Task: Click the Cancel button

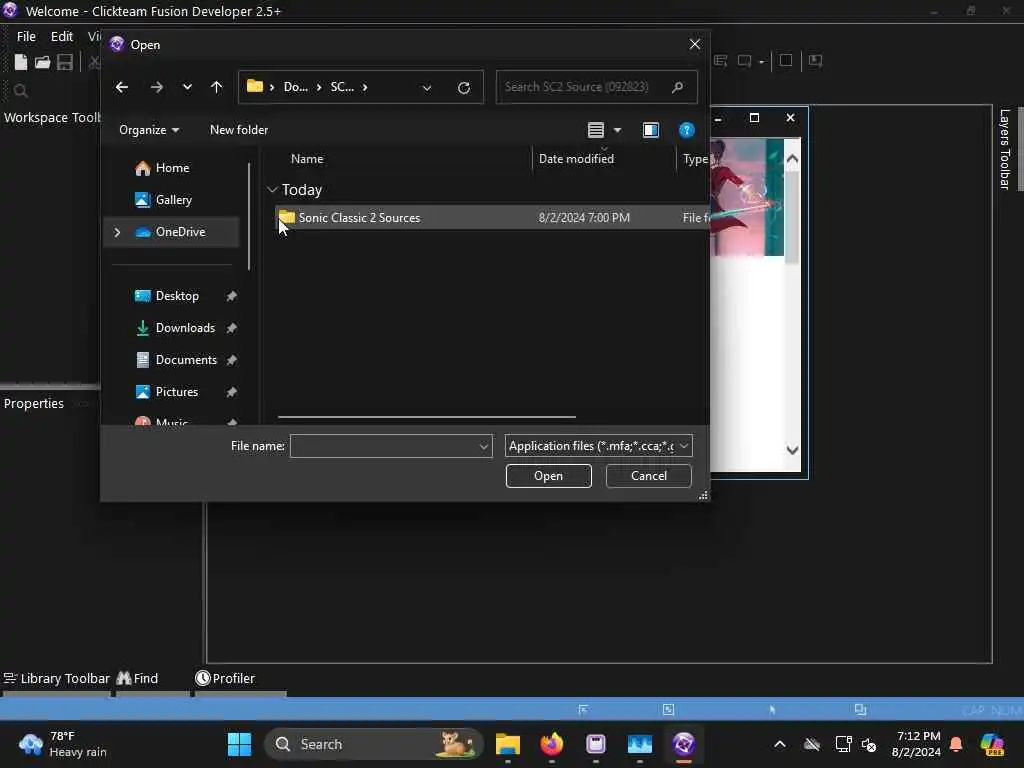Action: point(648,476)
